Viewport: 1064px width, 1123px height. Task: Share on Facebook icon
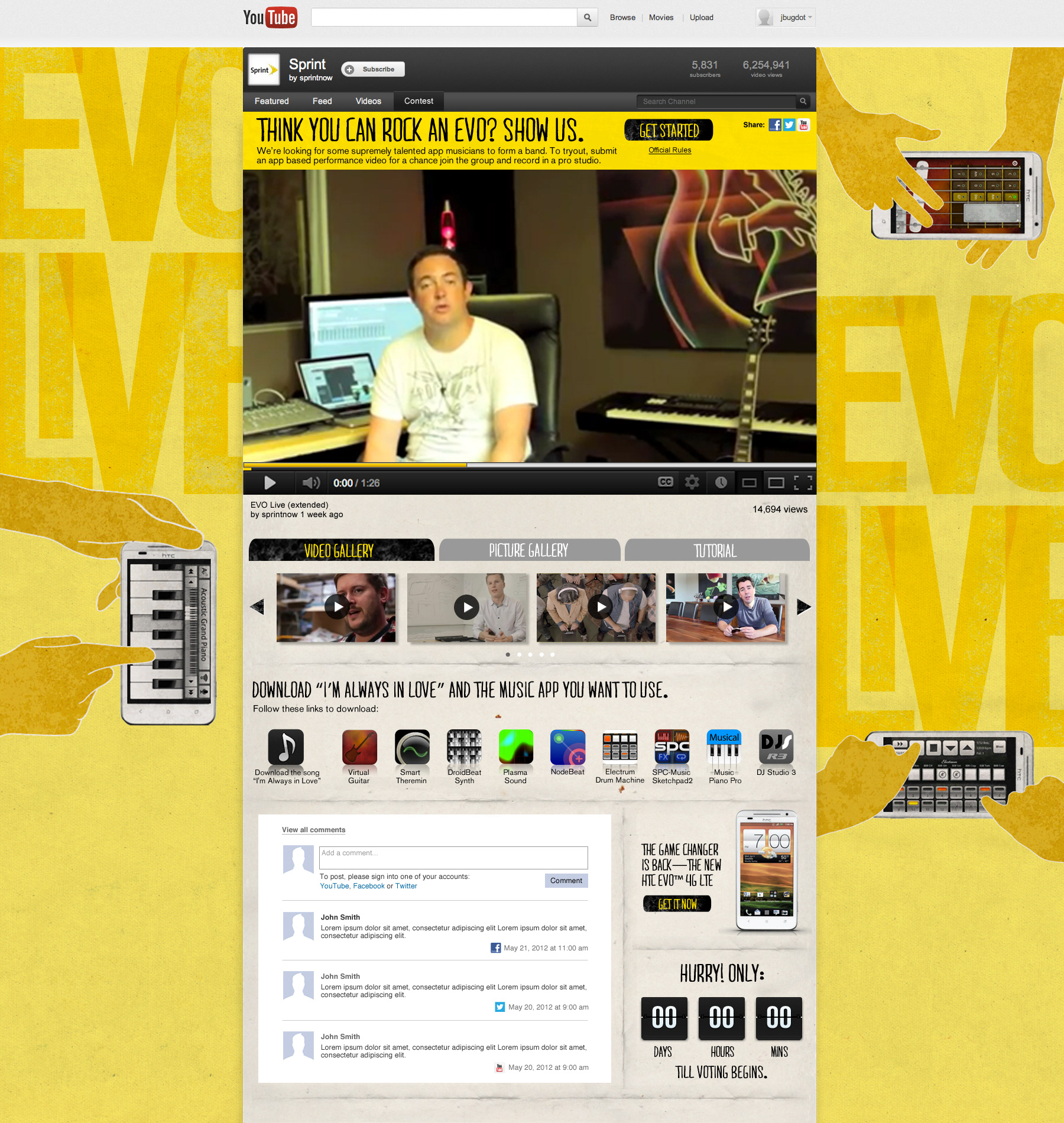774,125
